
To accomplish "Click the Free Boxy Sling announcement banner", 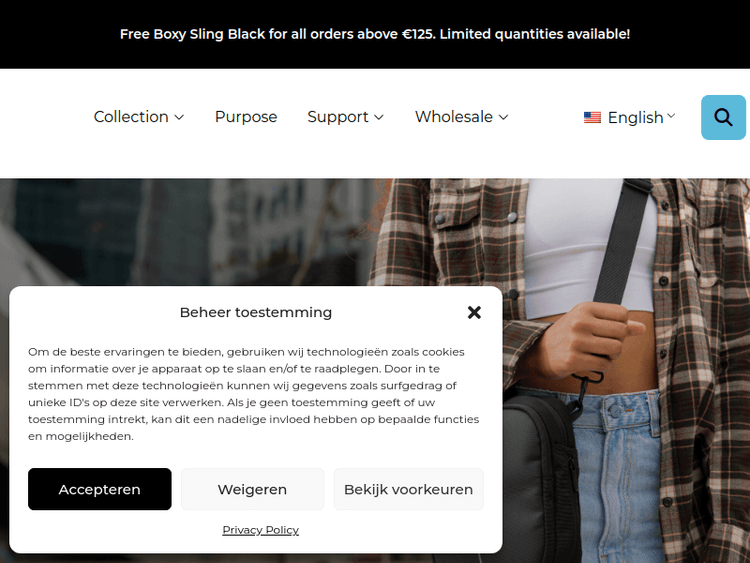I will 375,34.
